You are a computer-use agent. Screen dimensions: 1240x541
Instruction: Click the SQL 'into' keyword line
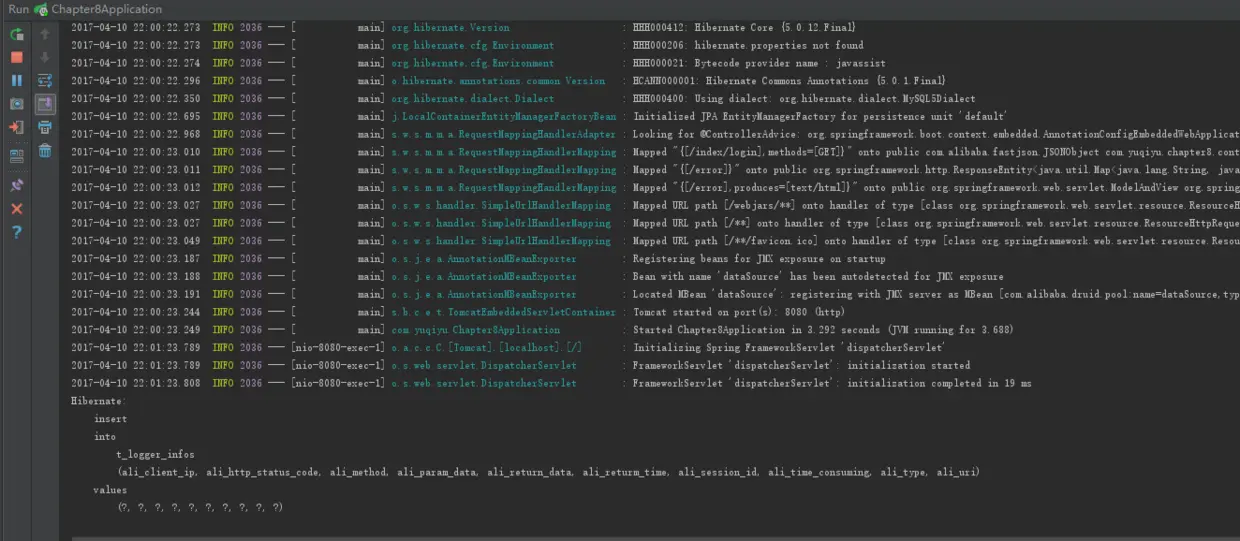(105, 437)
